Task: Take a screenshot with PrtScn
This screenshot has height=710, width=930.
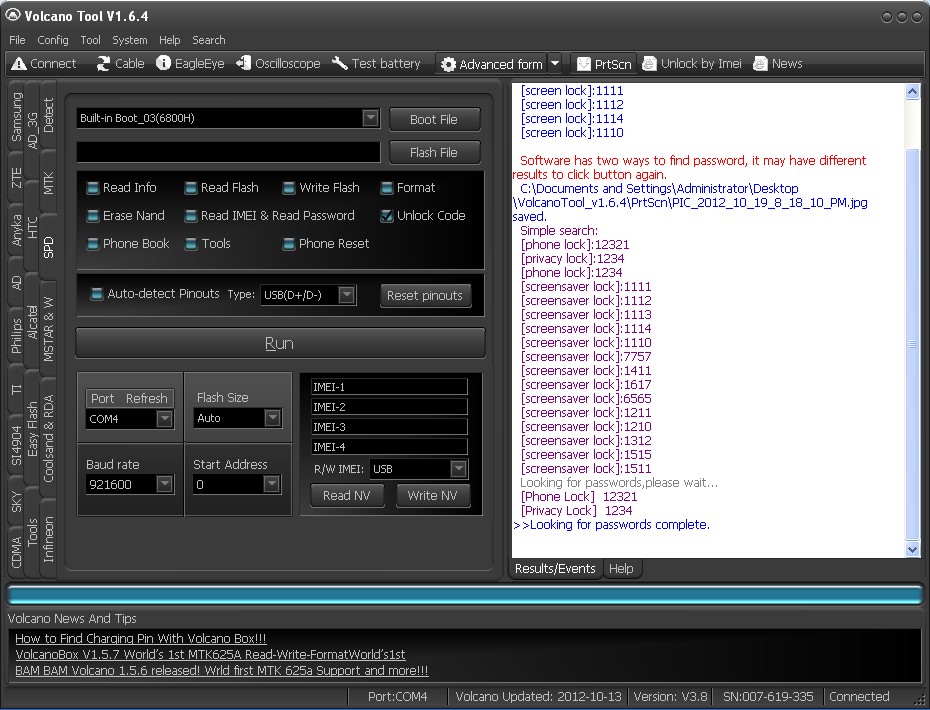Action: tap(604, 64)
